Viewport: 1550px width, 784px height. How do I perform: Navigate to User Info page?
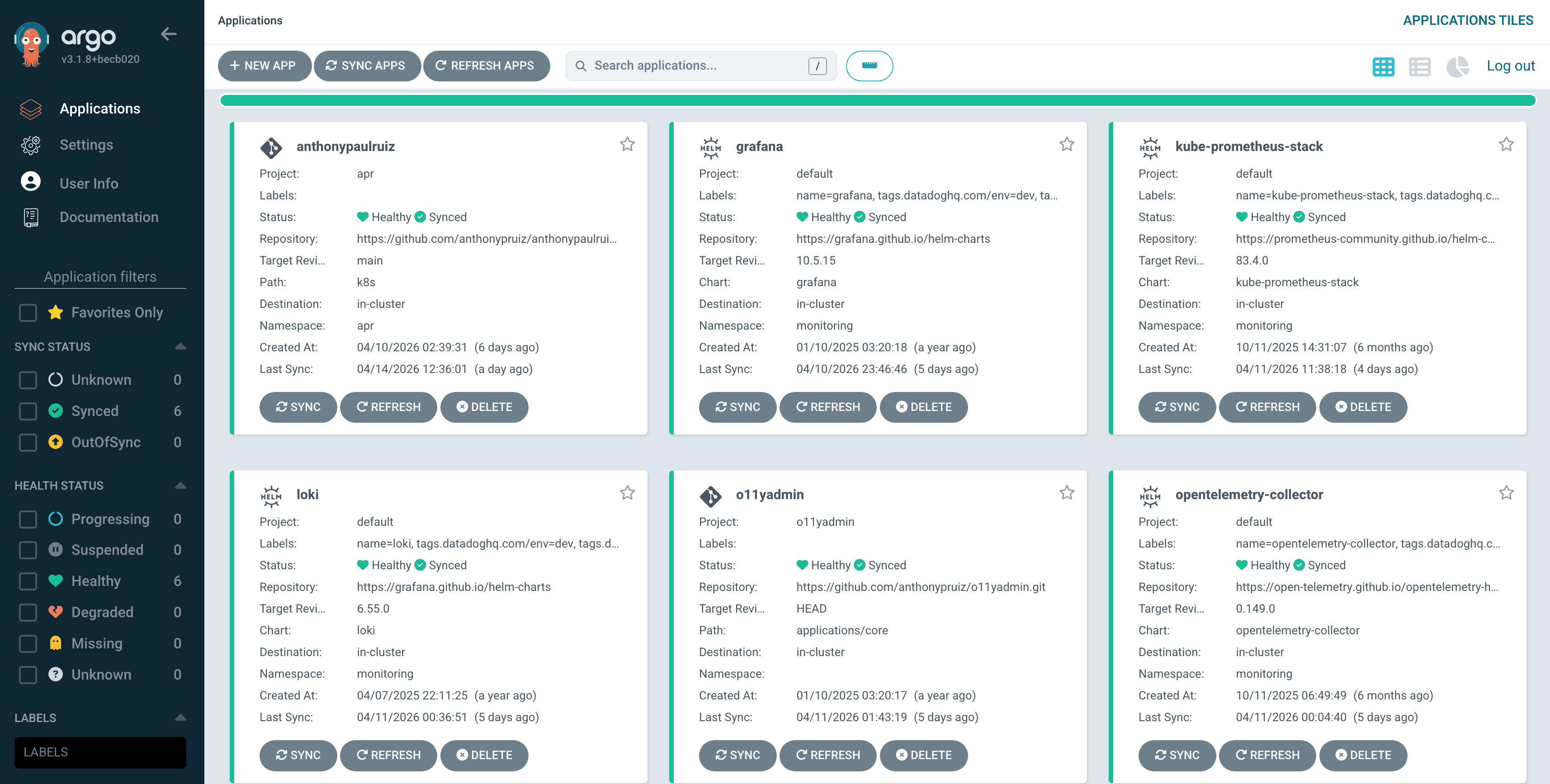[x=89, y=183]
